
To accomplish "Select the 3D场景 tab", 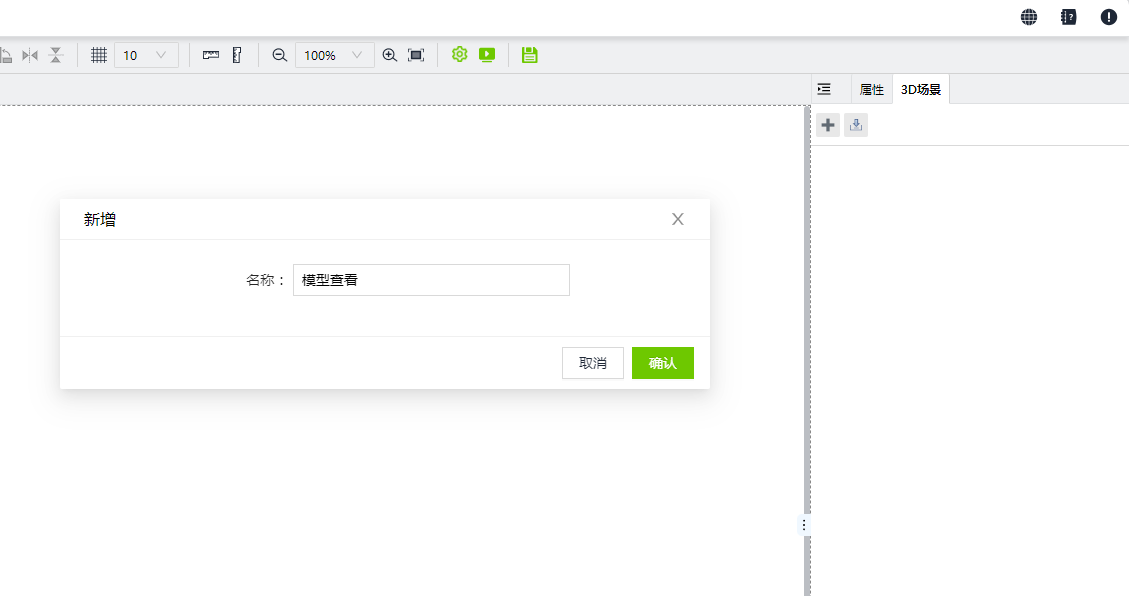I will point(921,89).
